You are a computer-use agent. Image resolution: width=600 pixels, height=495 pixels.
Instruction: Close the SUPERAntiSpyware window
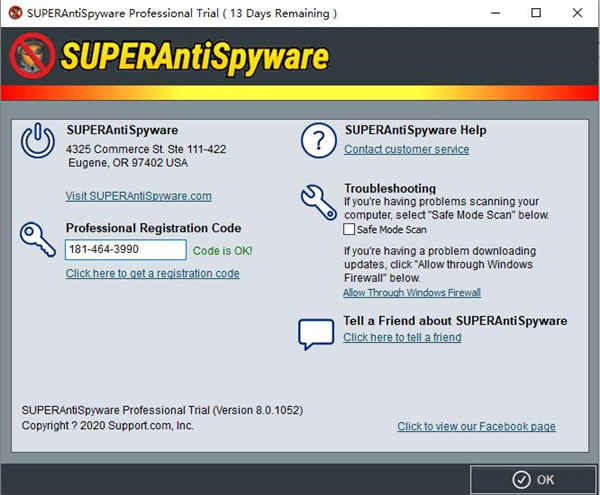coord(577,13)
